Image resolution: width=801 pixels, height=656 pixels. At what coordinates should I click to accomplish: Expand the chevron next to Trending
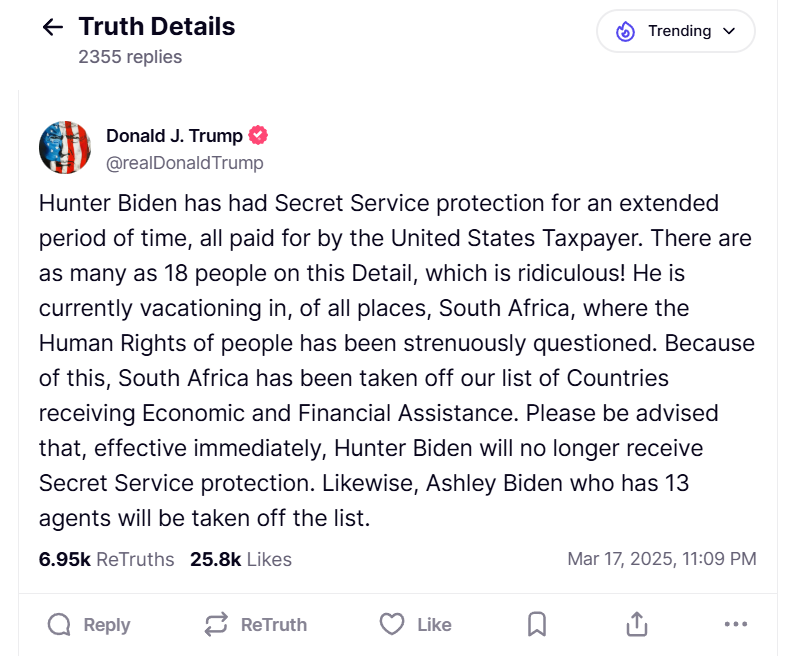[x=729, y=31]
